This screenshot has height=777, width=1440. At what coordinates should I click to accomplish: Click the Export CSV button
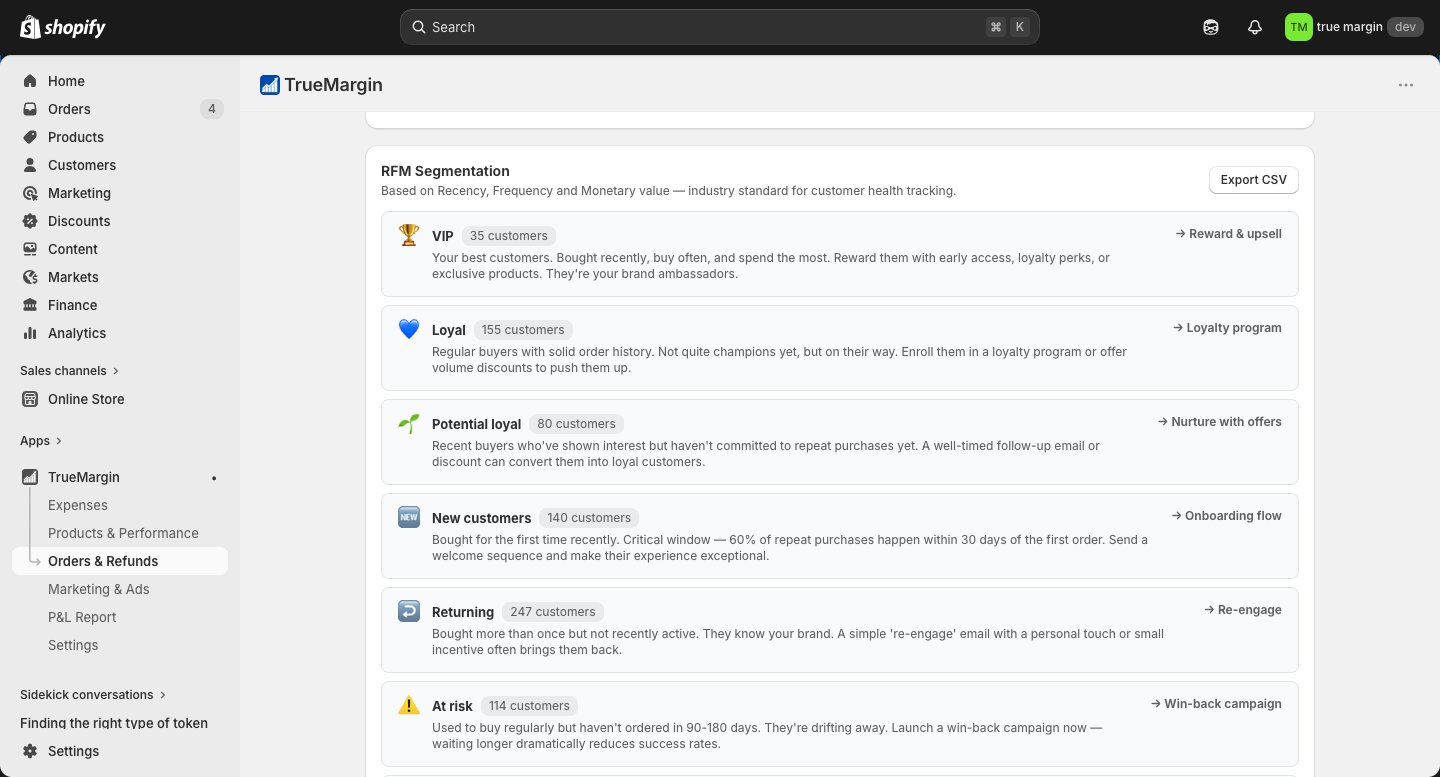(x=1254, y=180)
